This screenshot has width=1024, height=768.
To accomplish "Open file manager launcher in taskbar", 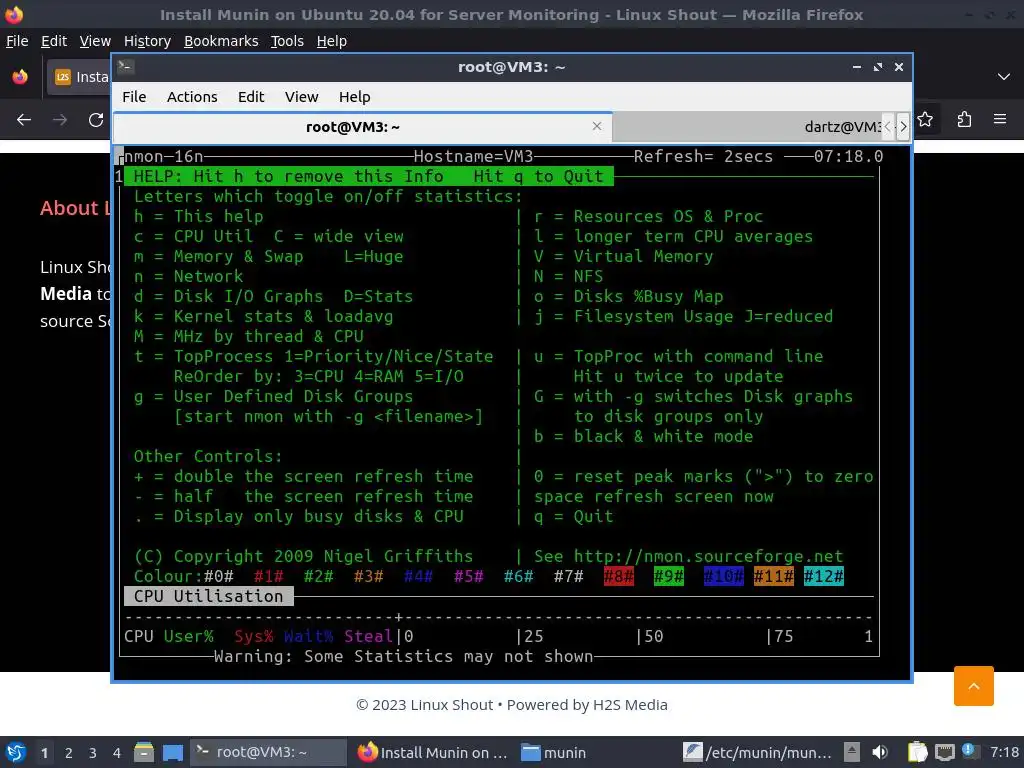I will tap(144, 753).
